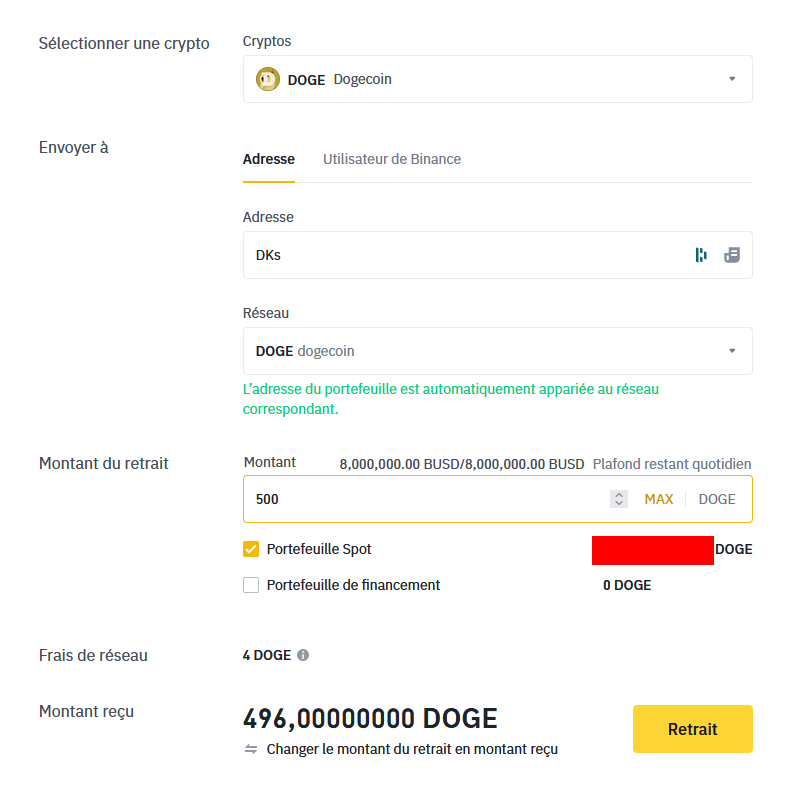Open the Cryptos dropdown arrow

[x=732, y=79]
